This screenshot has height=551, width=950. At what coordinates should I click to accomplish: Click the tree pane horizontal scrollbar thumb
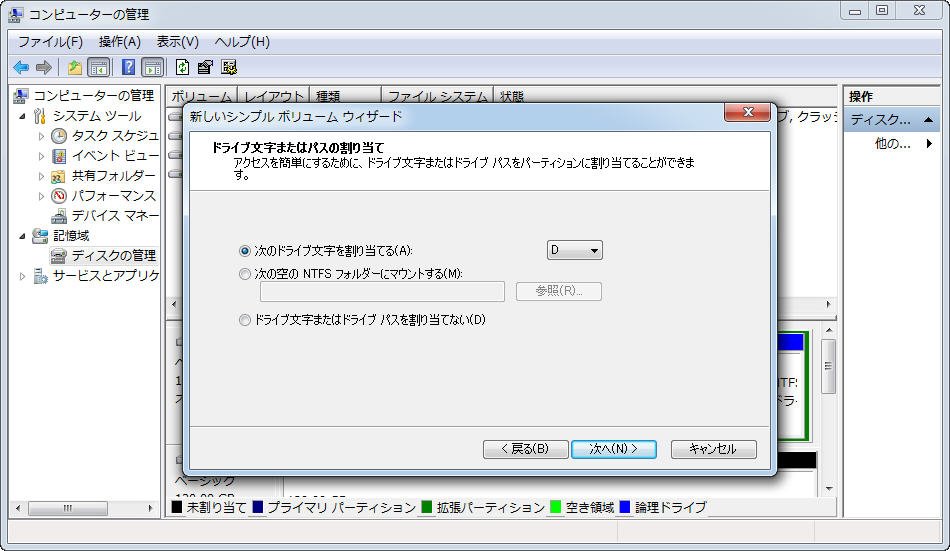[67, 508]
